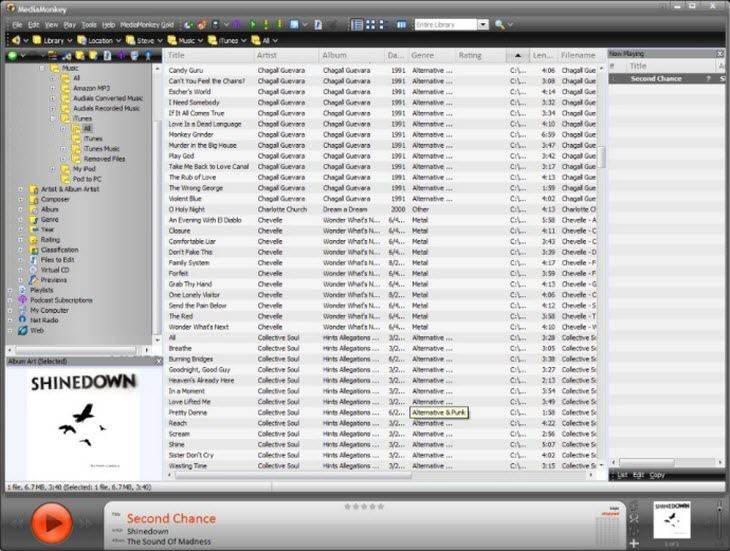Click the purple icon above the tree
This screenshot has height=551, width=730.
(x=122, y=56)
